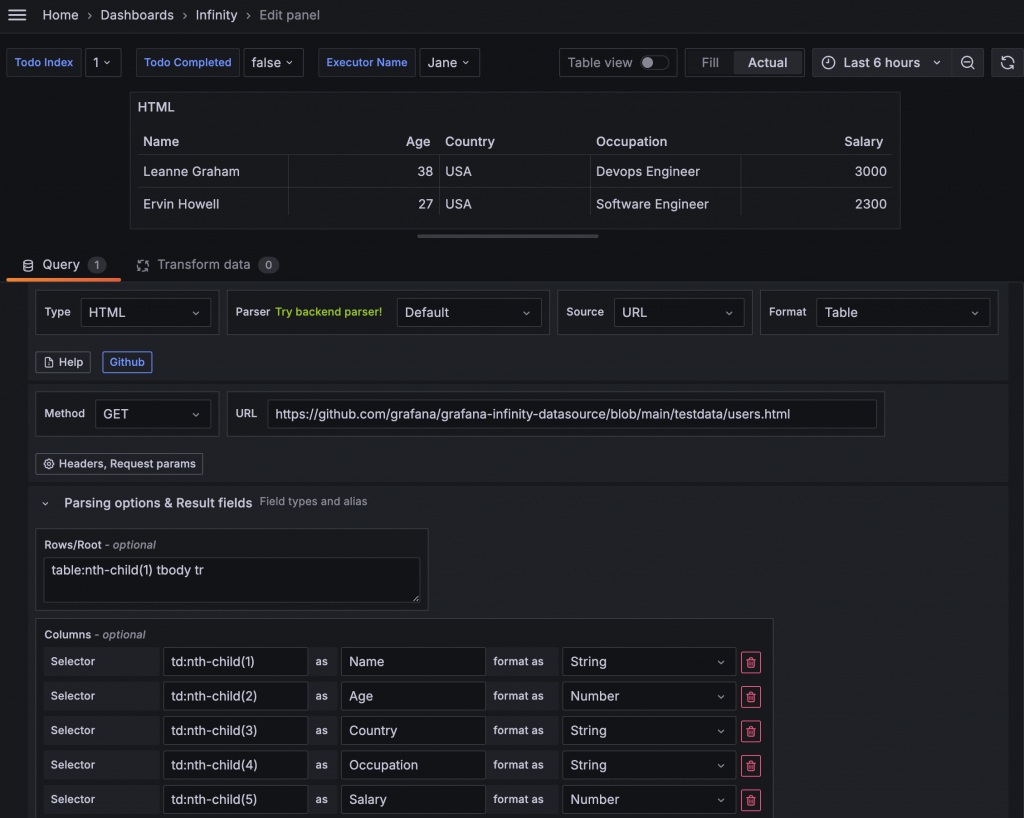Delete the Country column selector row
The width and height of the screenshot is (1024, 818).
(x=750, y=731)
